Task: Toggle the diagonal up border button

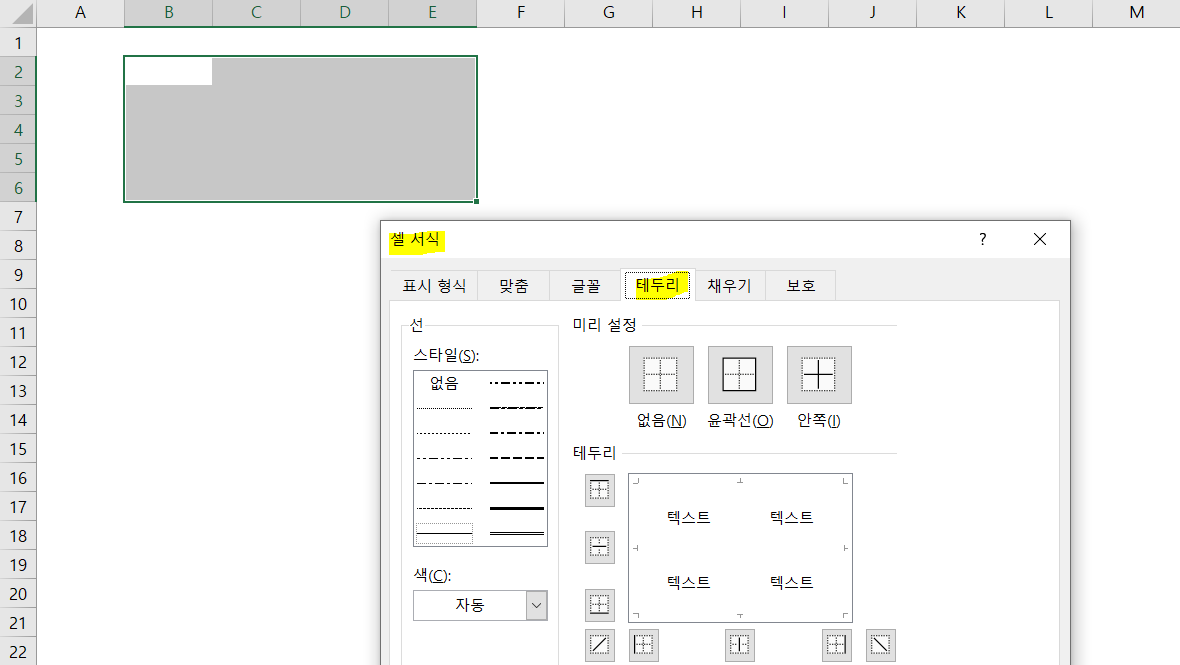Action: 600,645
